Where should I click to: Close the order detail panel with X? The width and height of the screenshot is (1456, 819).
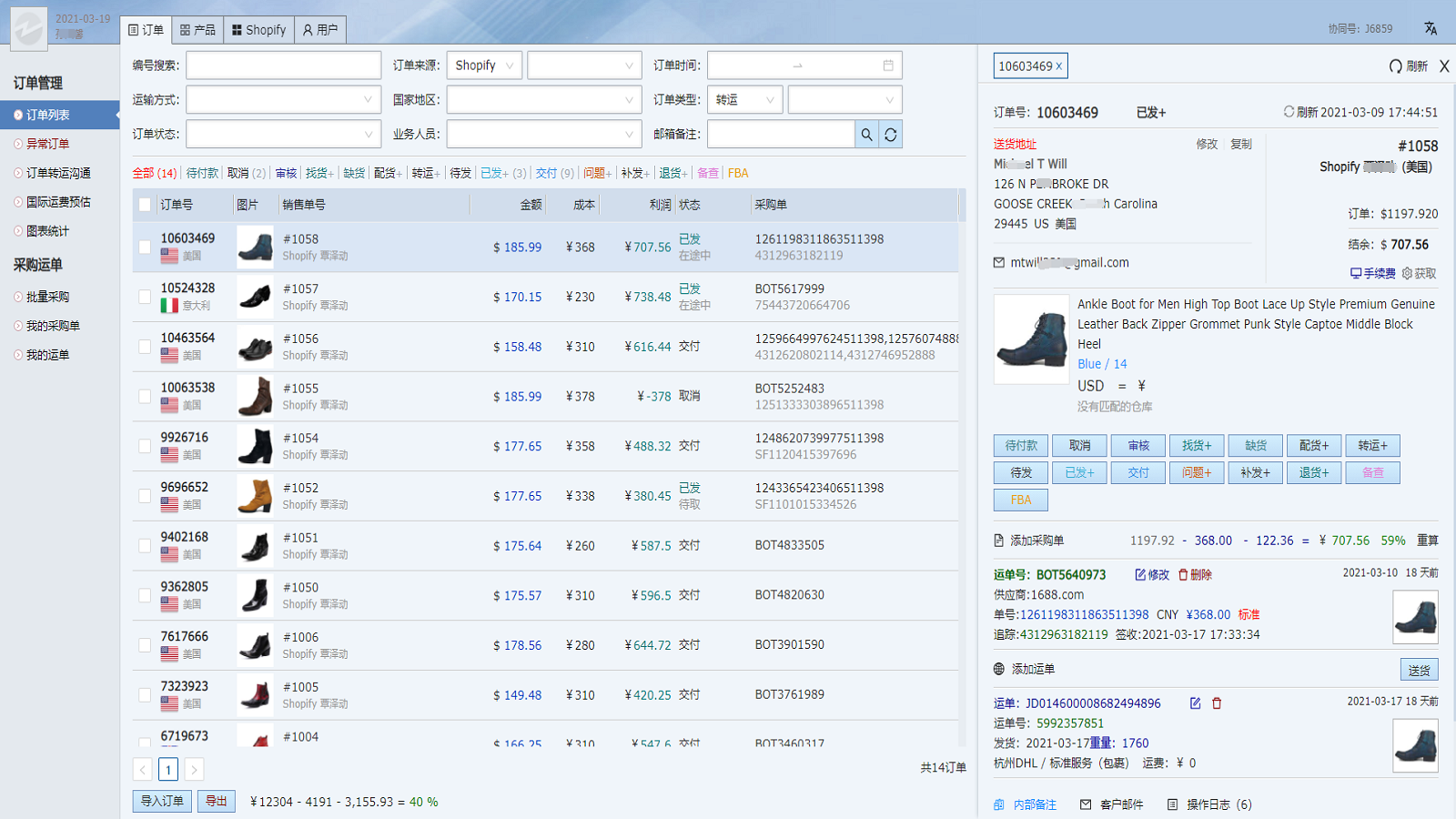(1444, 66)
